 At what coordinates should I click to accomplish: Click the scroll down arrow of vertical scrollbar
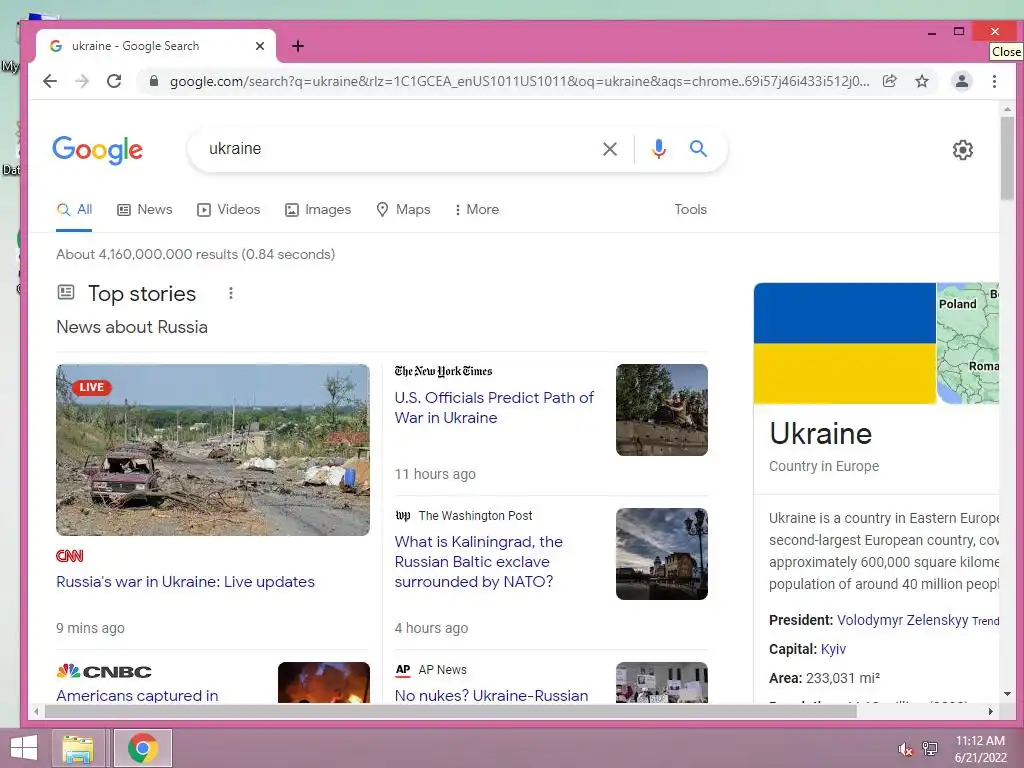pyautogui.click(x=1006, y=694)
